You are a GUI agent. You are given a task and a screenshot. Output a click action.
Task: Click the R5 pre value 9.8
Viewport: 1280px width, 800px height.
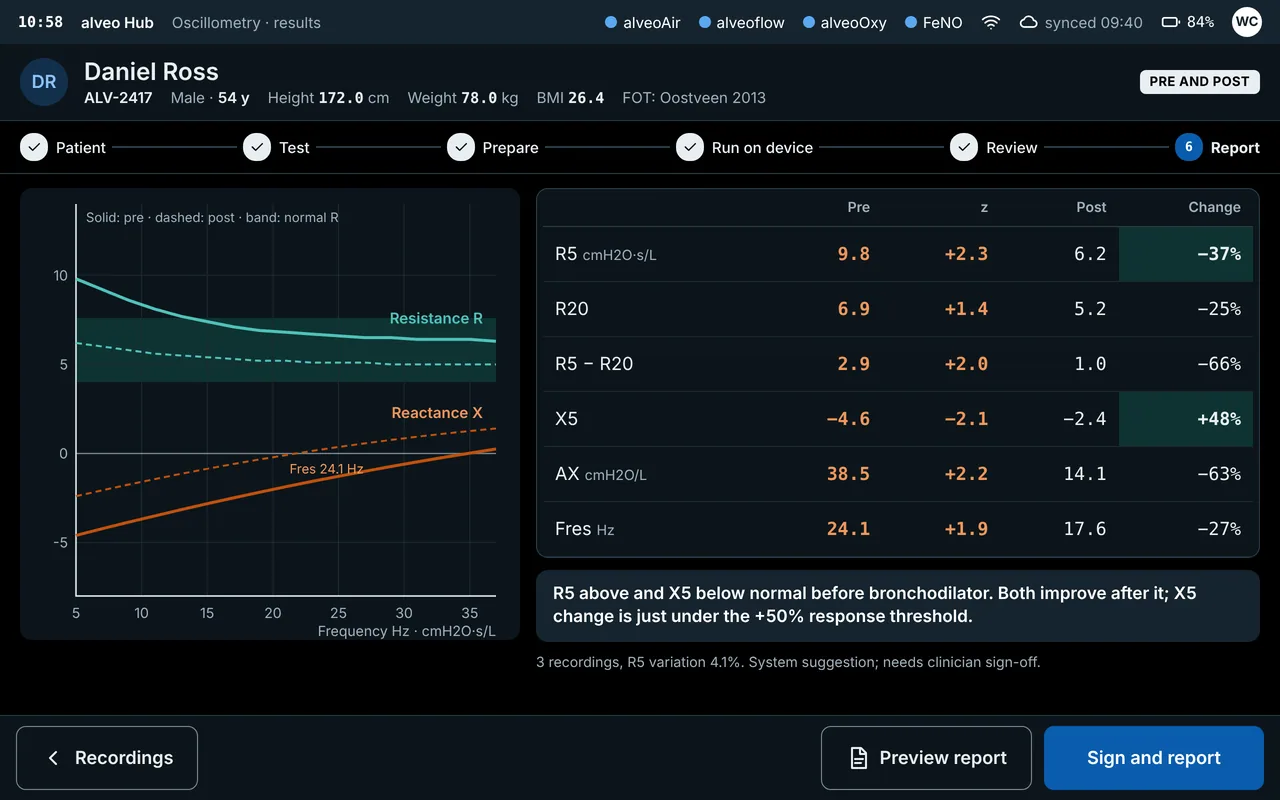[x=853, y=254]
